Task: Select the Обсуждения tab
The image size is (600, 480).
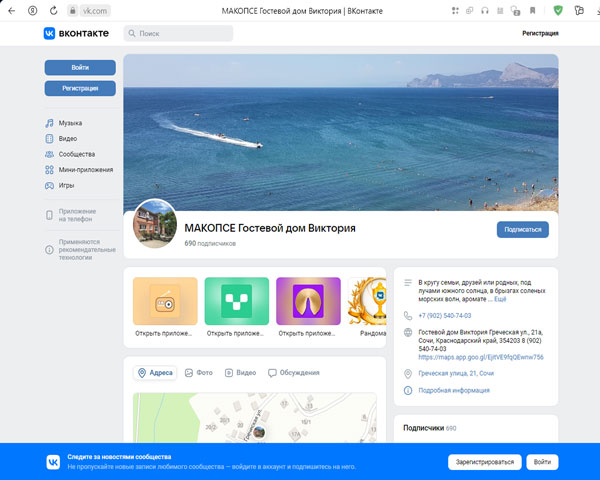Action: [294, 373]
